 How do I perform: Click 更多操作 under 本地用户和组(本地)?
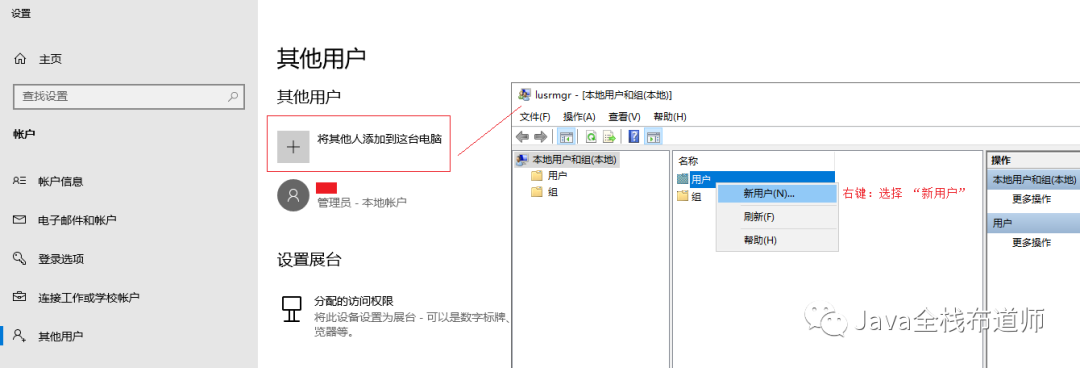[x=1031, y=198]
